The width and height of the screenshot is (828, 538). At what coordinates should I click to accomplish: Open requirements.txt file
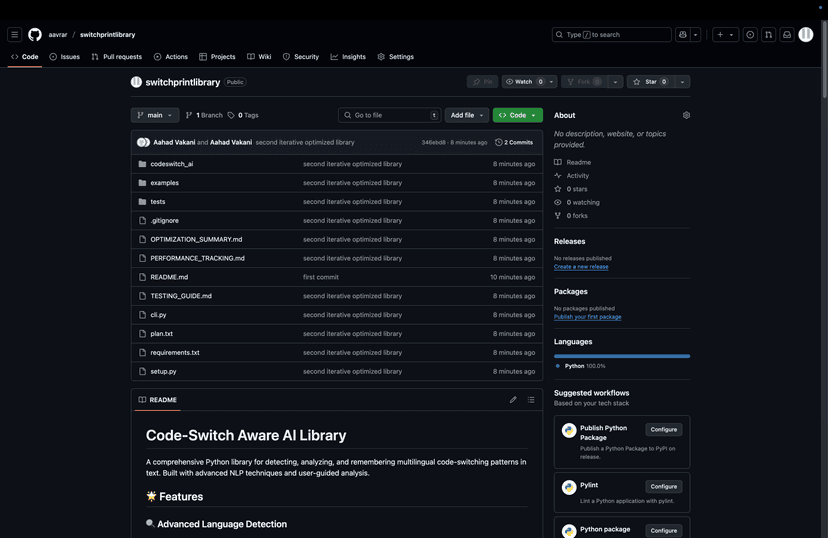(175, 353)
